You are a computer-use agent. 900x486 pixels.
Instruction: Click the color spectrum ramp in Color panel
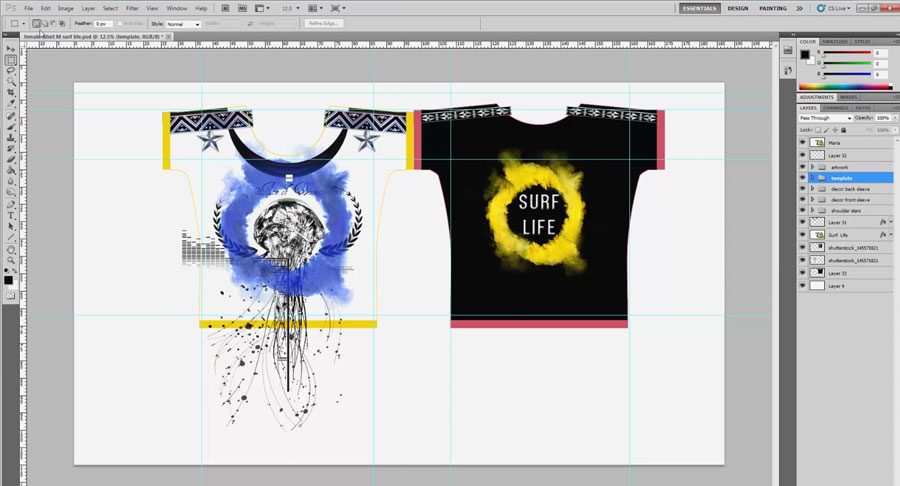845,87
